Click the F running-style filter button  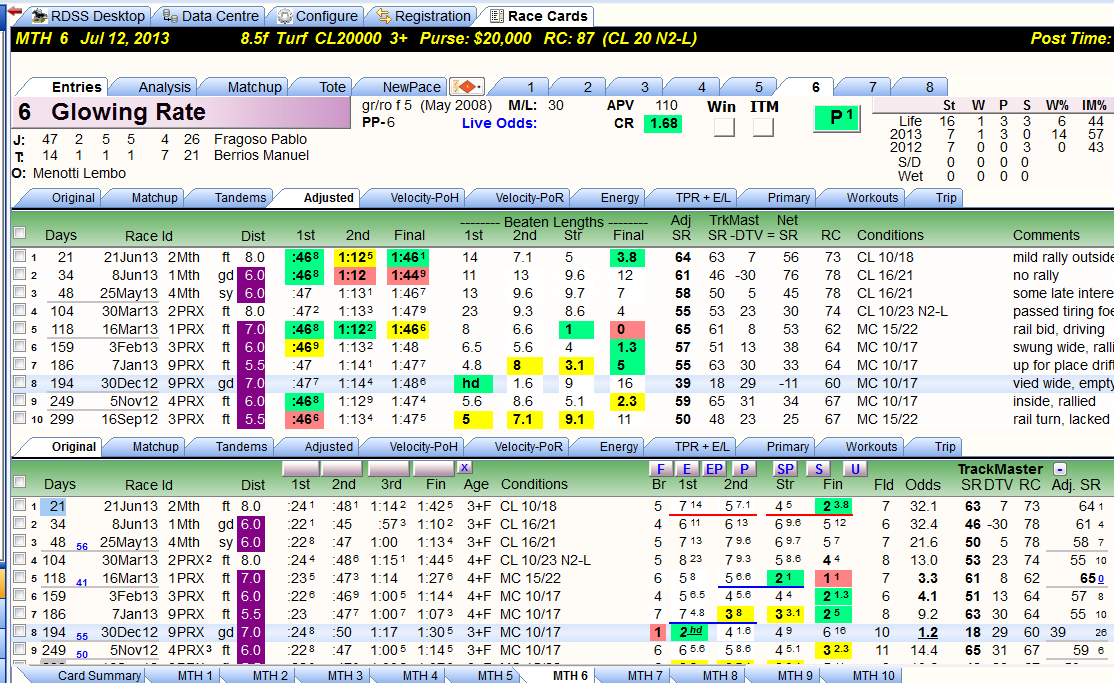[661, 468]
